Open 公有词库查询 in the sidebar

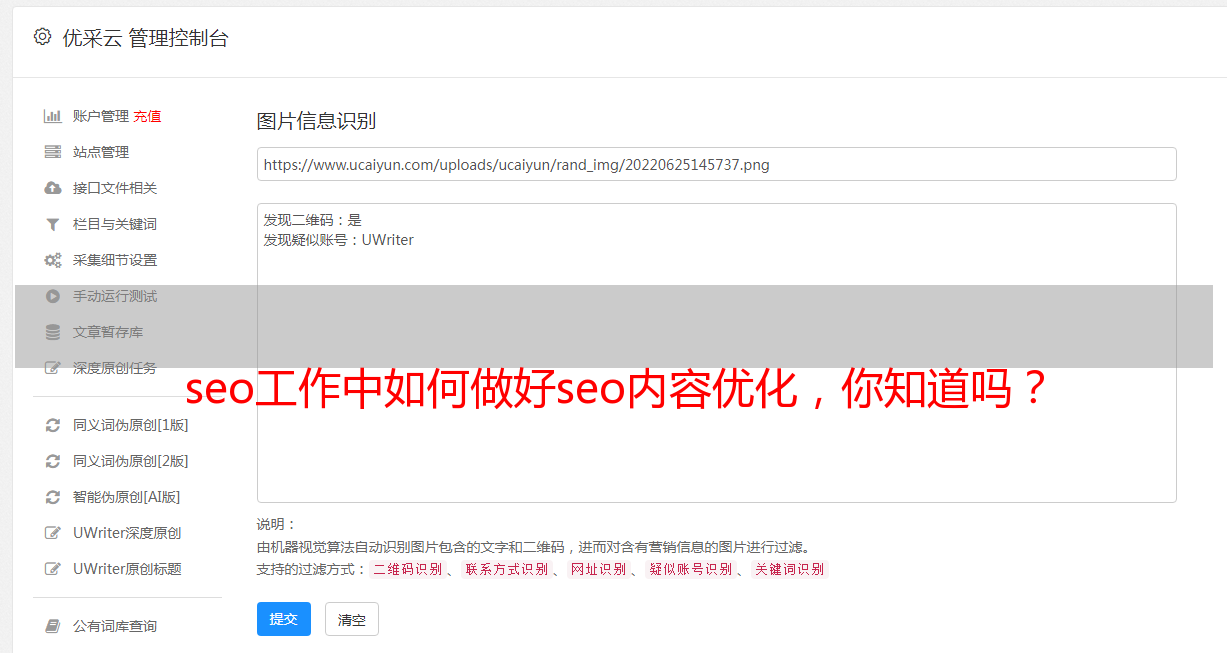[x=115, y=626]
